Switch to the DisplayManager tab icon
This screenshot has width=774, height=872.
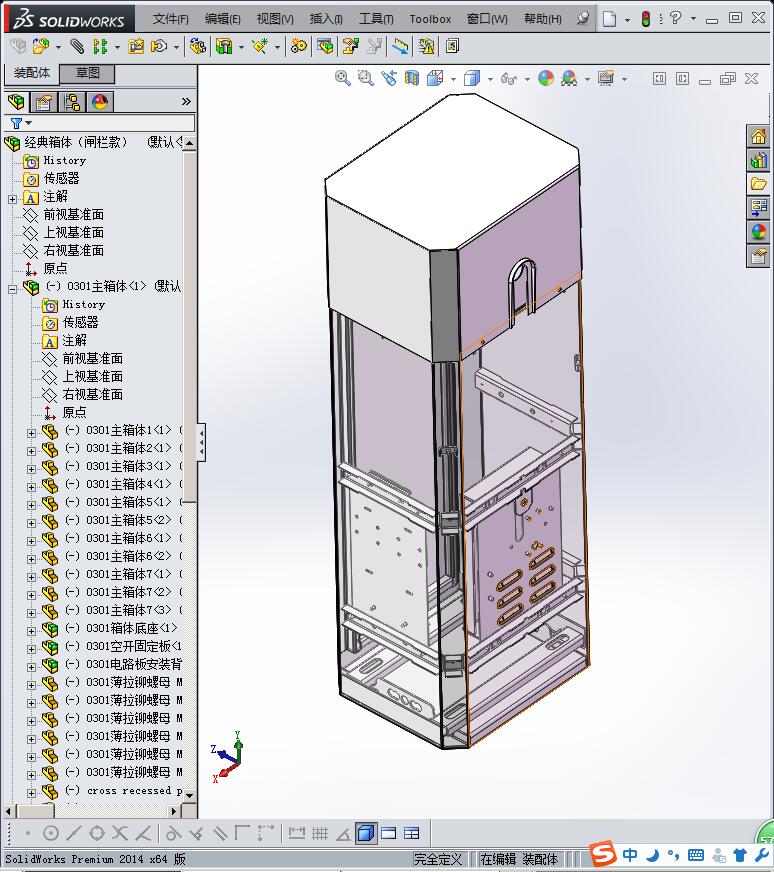[100, 102]
